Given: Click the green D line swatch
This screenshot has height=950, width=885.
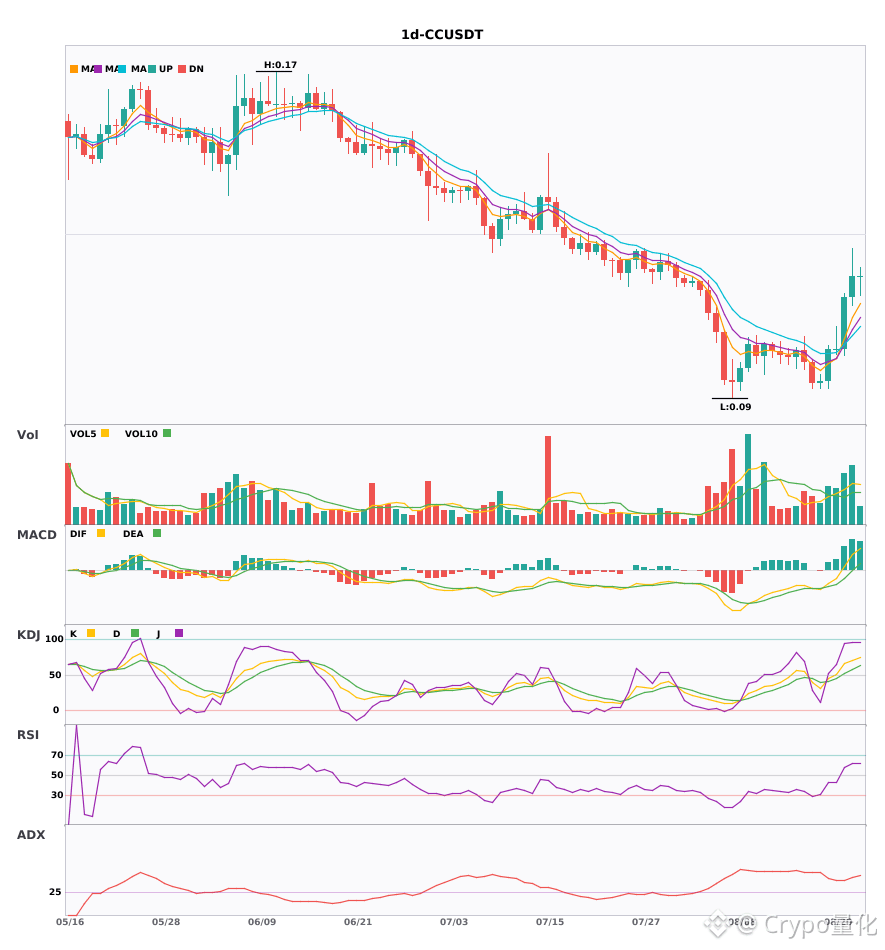Looking at the screenshot, I should 135,633.
